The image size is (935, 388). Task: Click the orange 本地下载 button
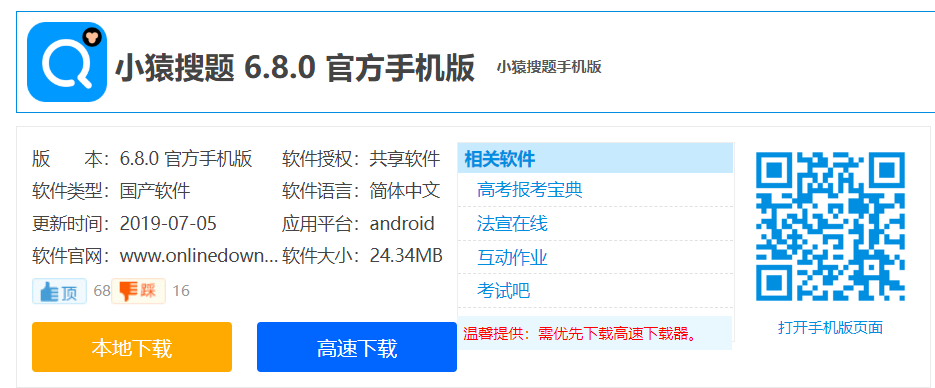(132, 347)
